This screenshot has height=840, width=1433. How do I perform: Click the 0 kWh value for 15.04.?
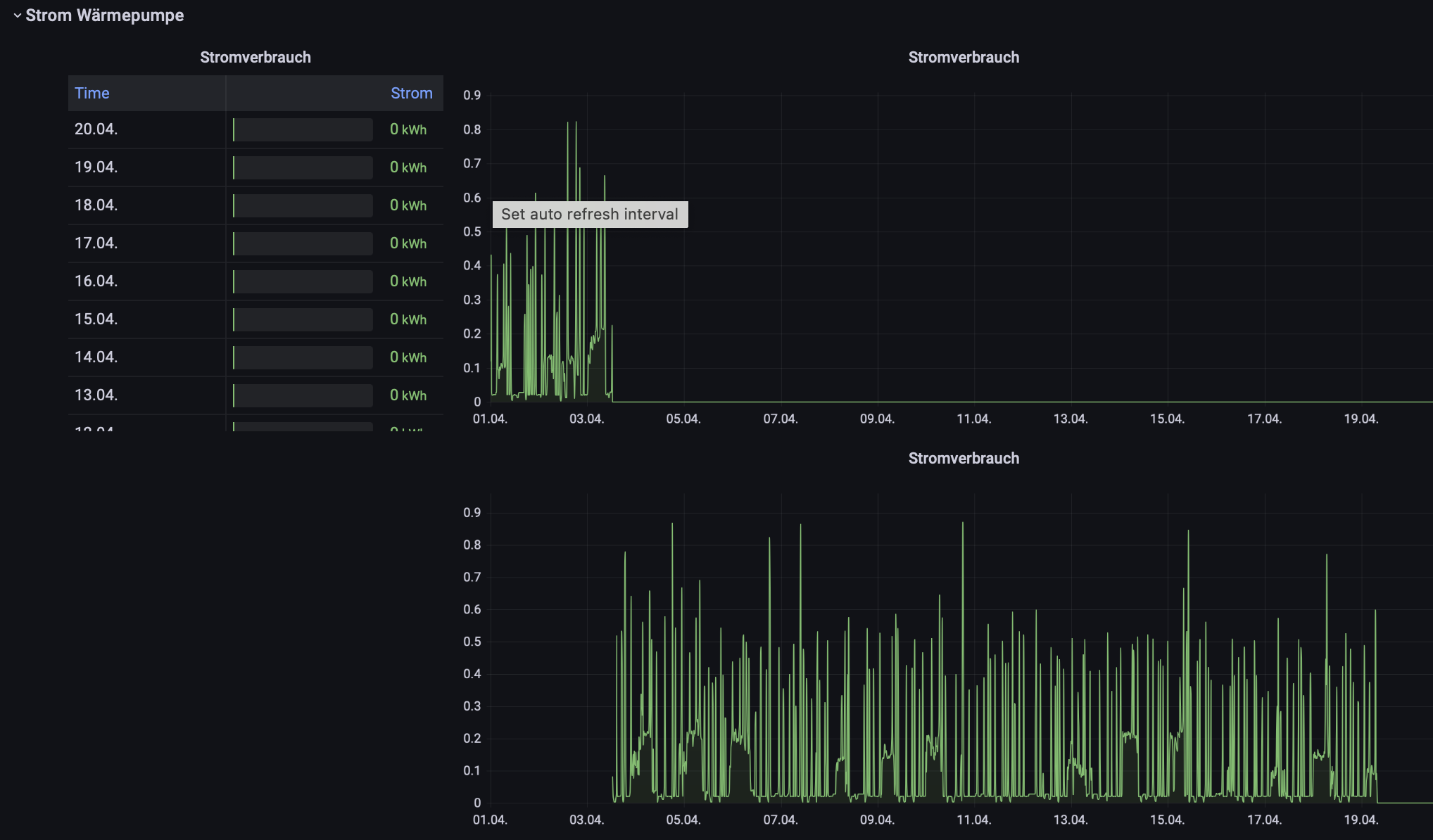(408, 319)
